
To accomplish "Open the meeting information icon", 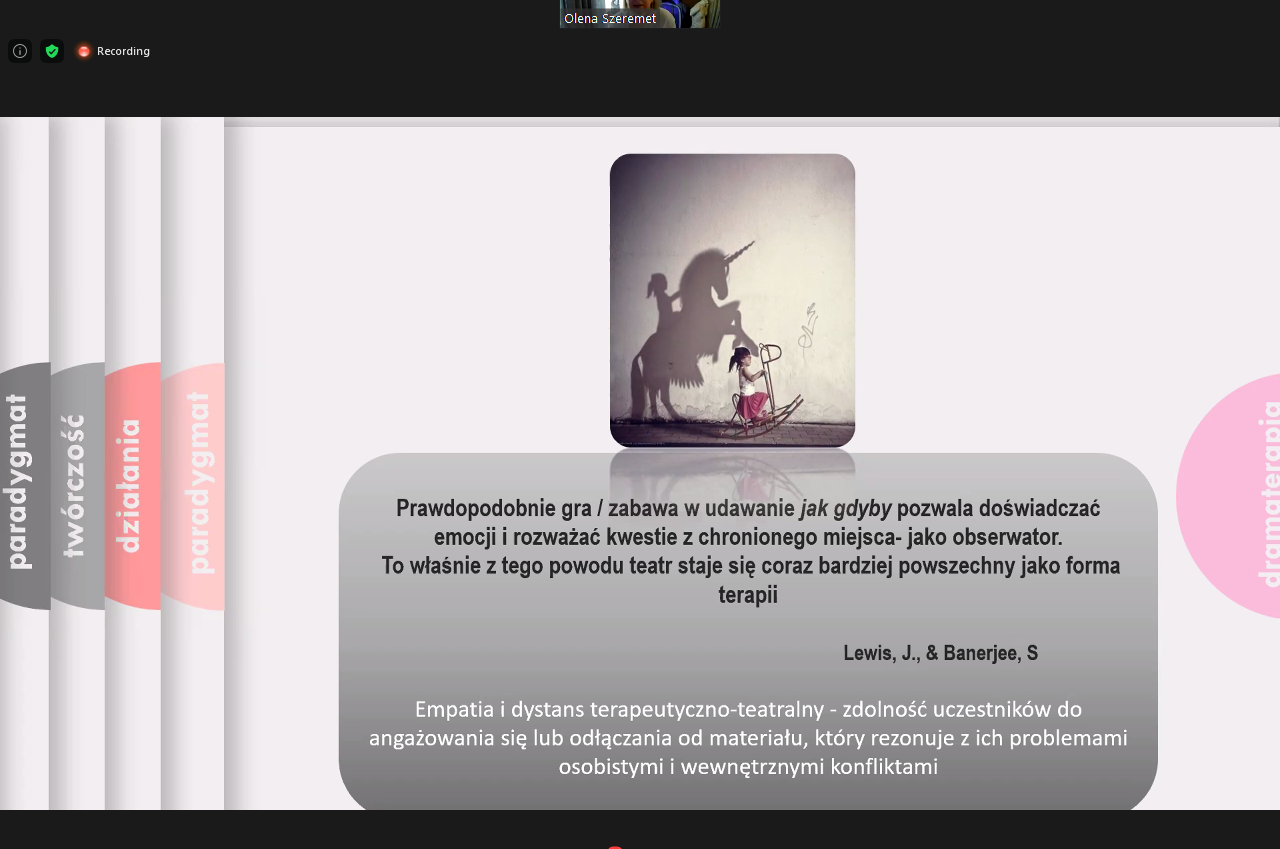I will 20,51.
